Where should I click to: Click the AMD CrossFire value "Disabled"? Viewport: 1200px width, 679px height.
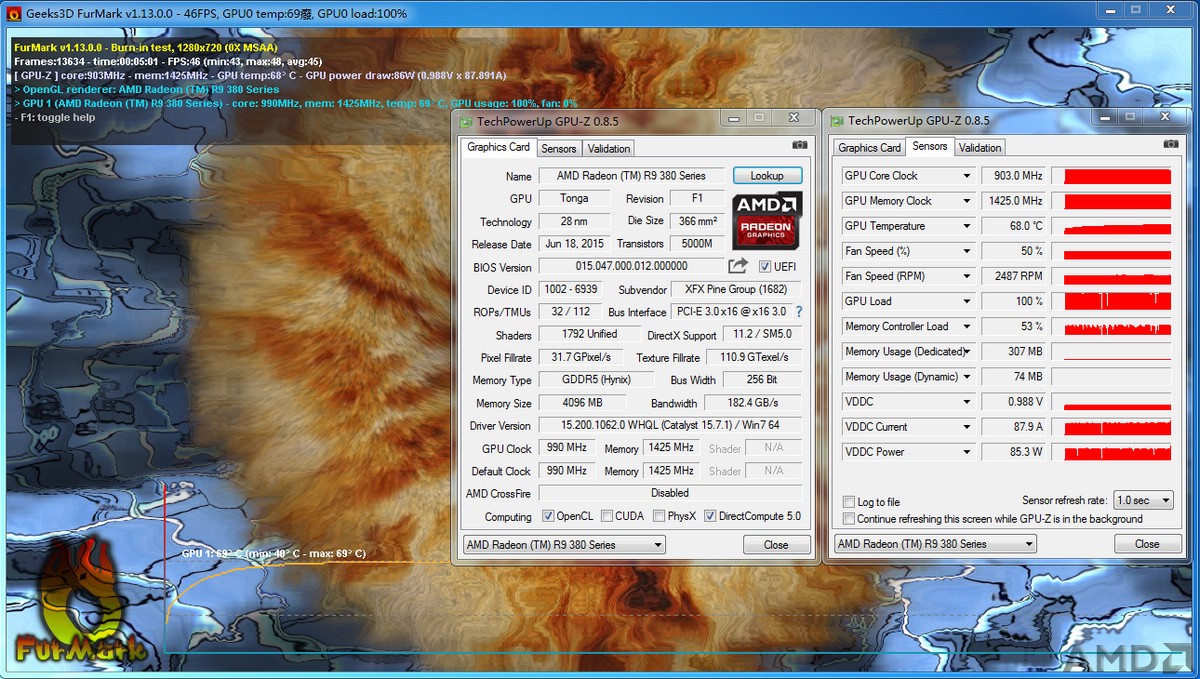click(x=670, y=493)
